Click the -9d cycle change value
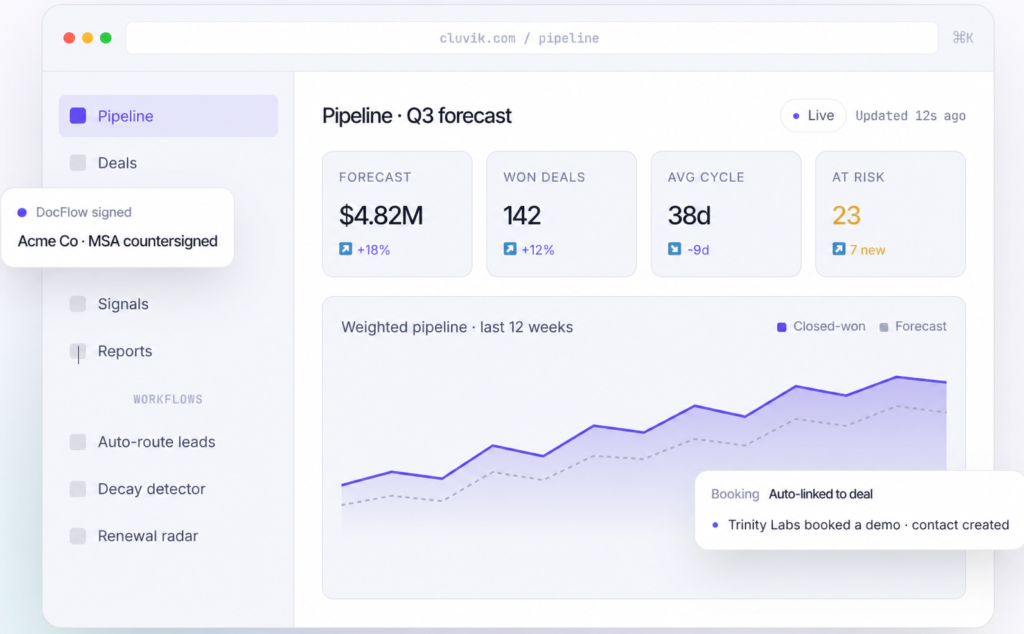 coord(698,250)
